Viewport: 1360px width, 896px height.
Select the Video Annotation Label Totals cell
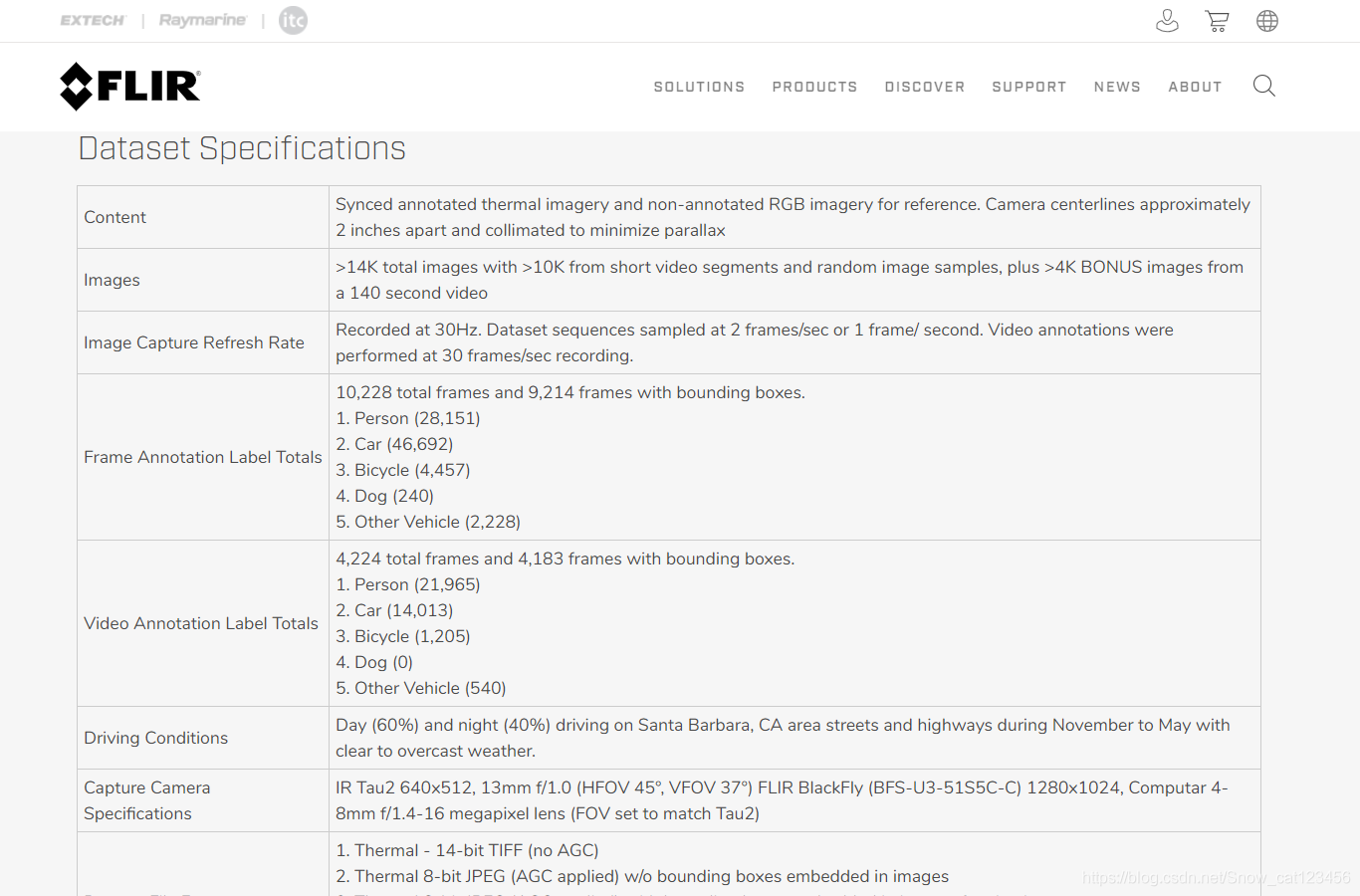pos(201,623)
